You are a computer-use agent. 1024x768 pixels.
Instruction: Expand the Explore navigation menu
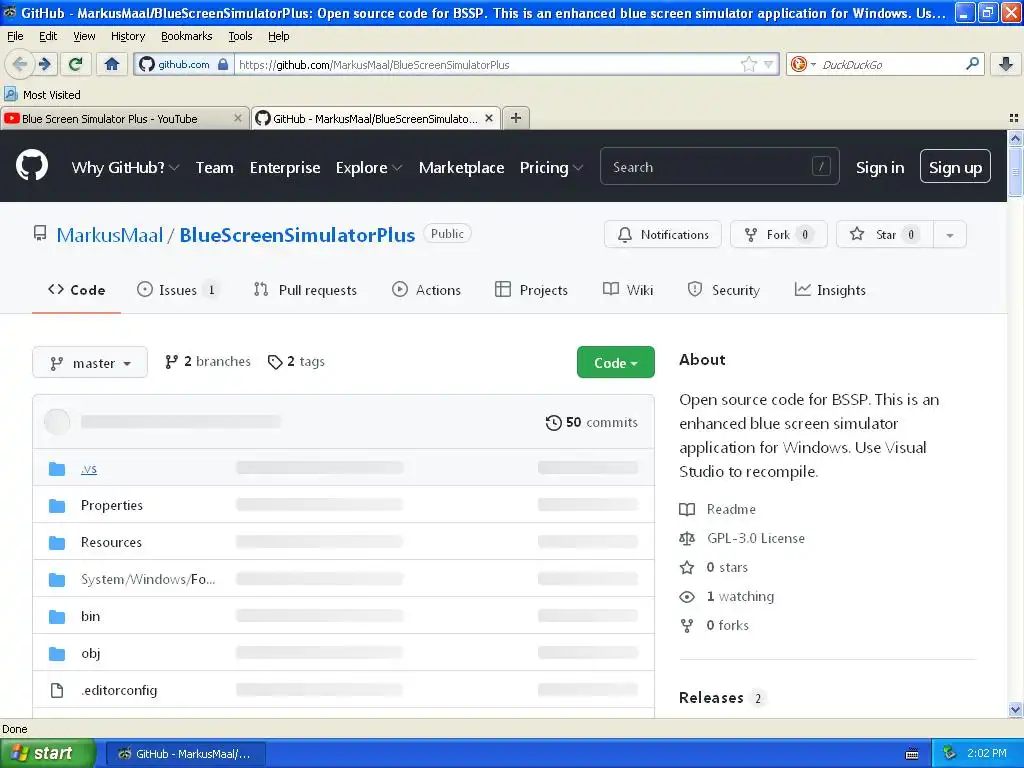pos(368,167)
